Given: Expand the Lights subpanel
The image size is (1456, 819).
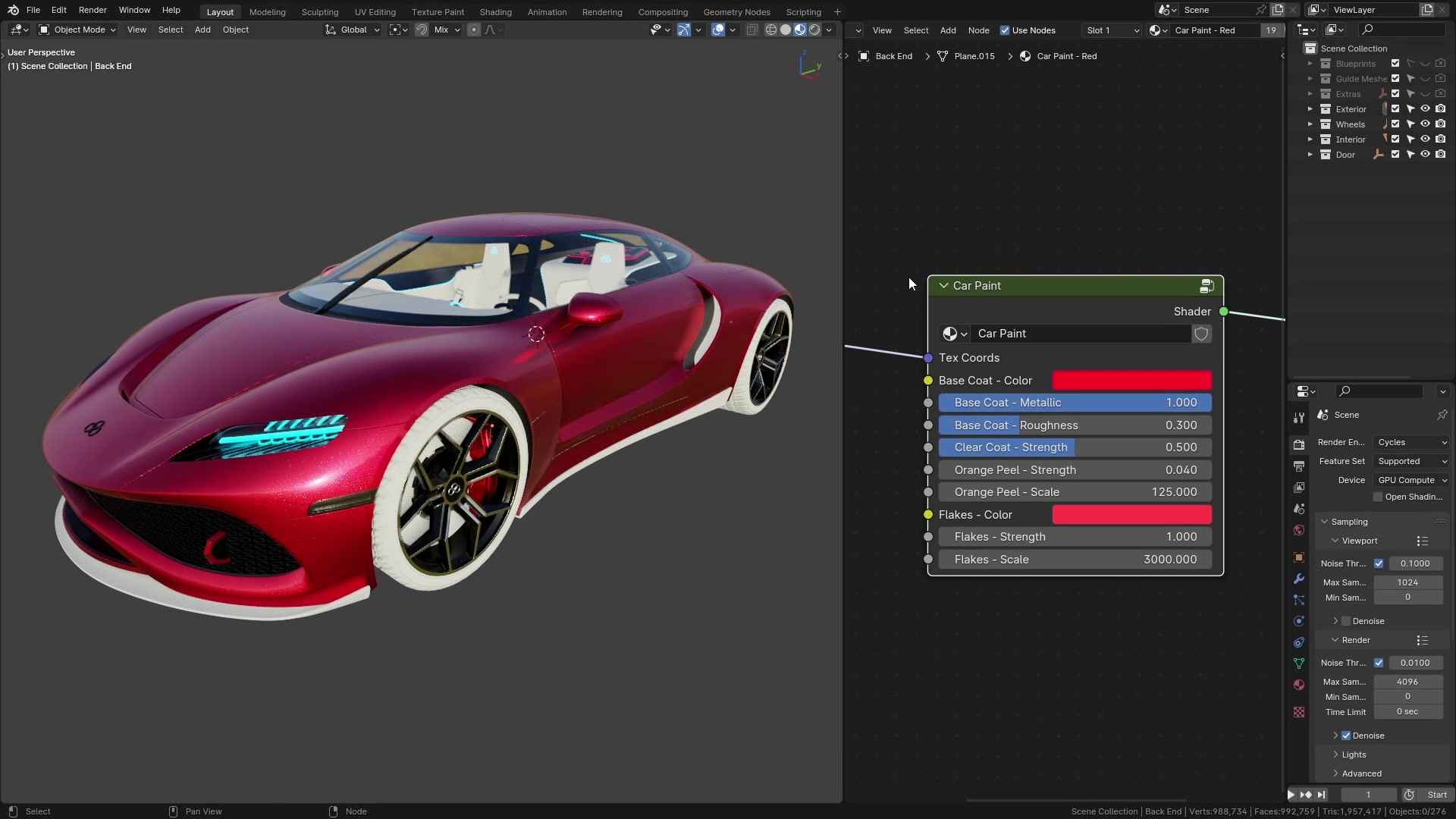Looking at the screenshot, I should (x=1335, y=755).
